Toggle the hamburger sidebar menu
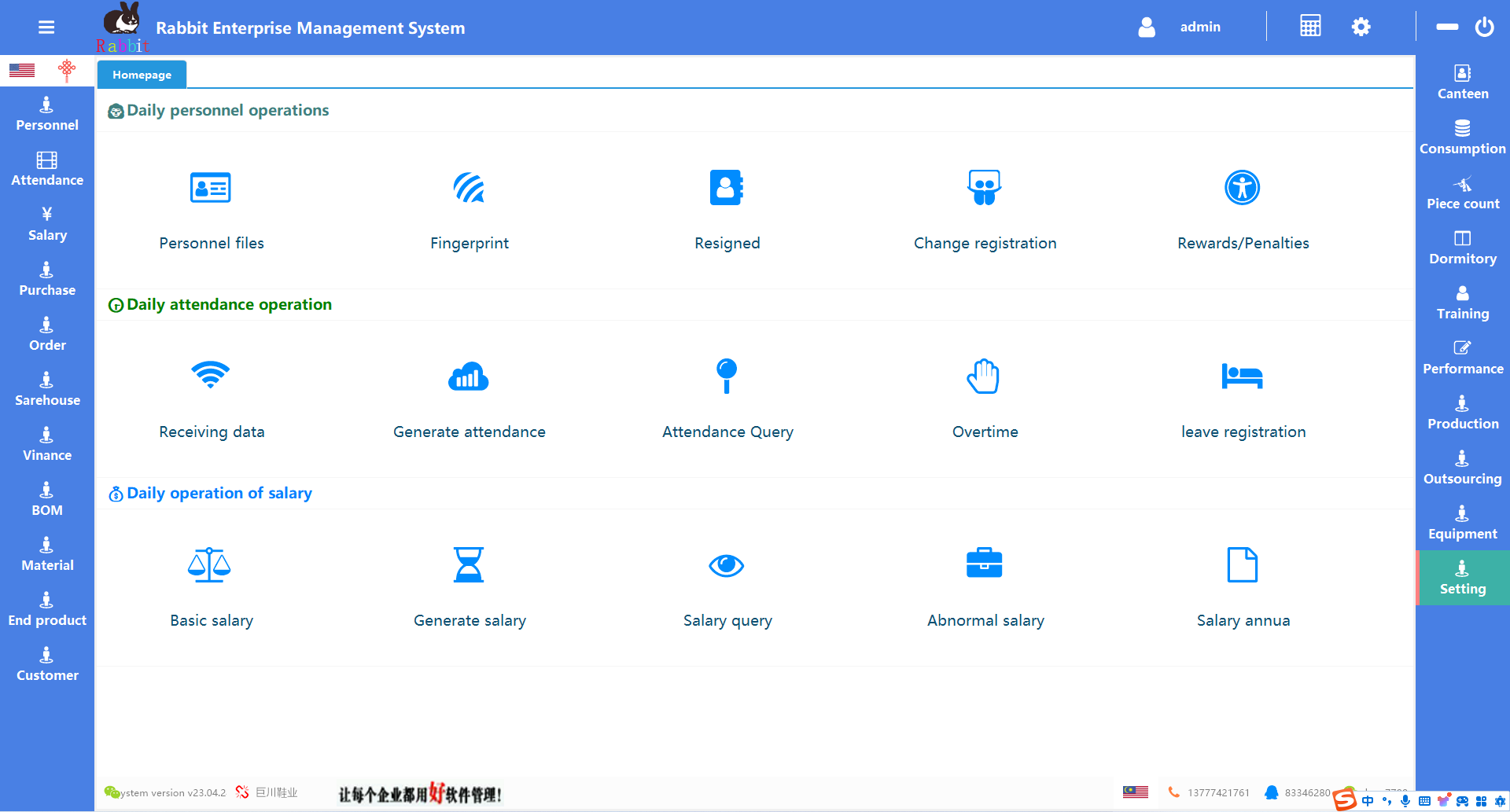 pos(46,28)
